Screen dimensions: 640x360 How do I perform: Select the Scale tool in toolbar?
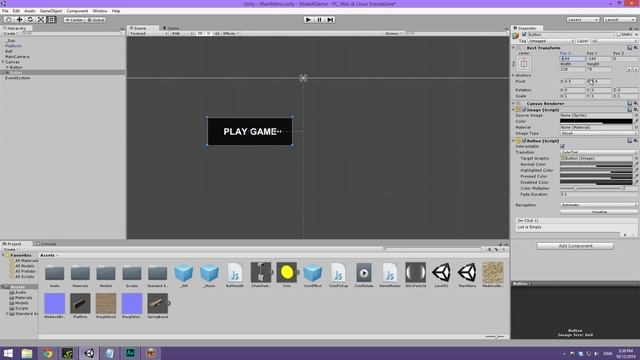tap(41, 20)
